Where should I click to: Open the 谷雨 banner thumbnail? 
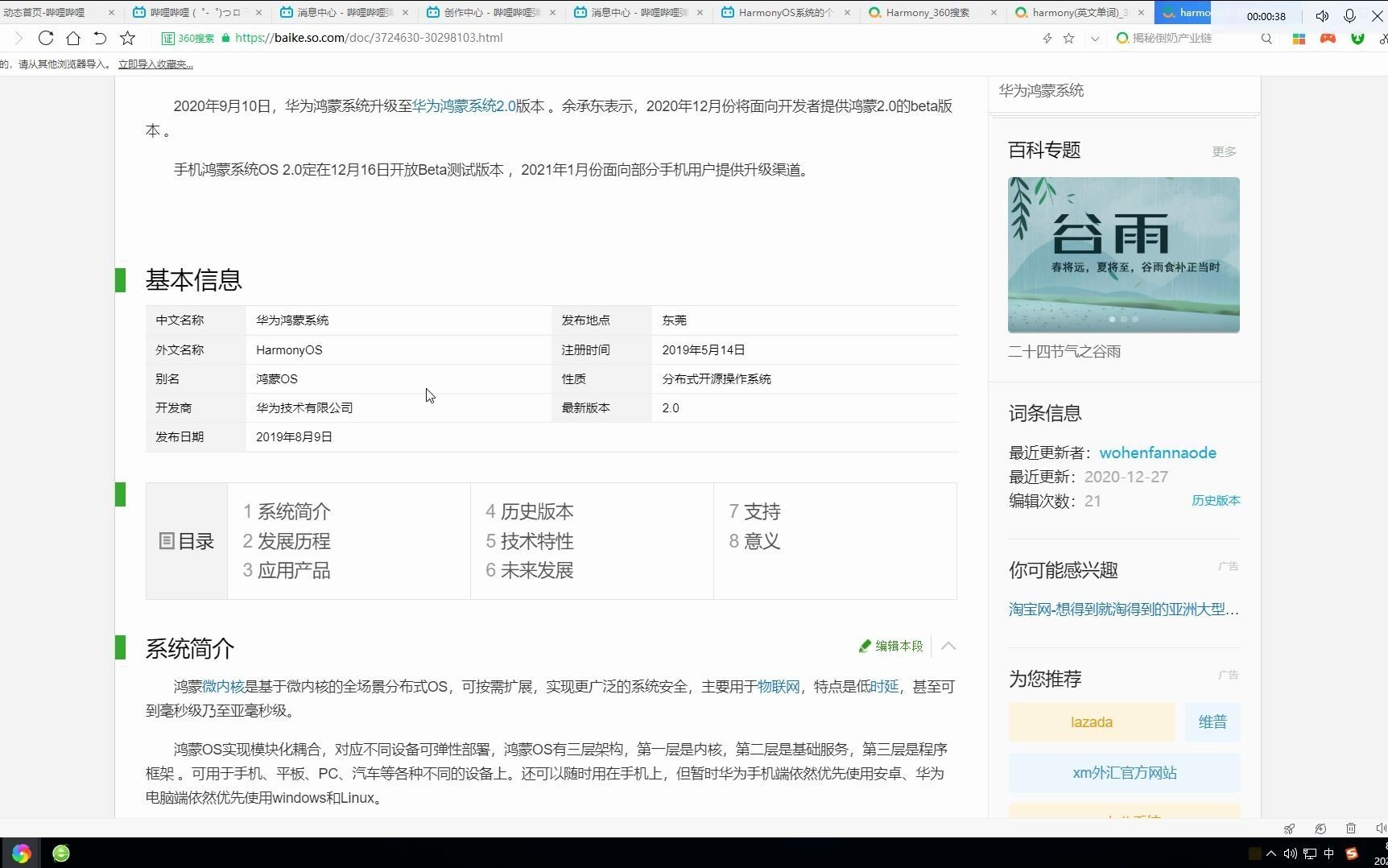(1124, 254)
